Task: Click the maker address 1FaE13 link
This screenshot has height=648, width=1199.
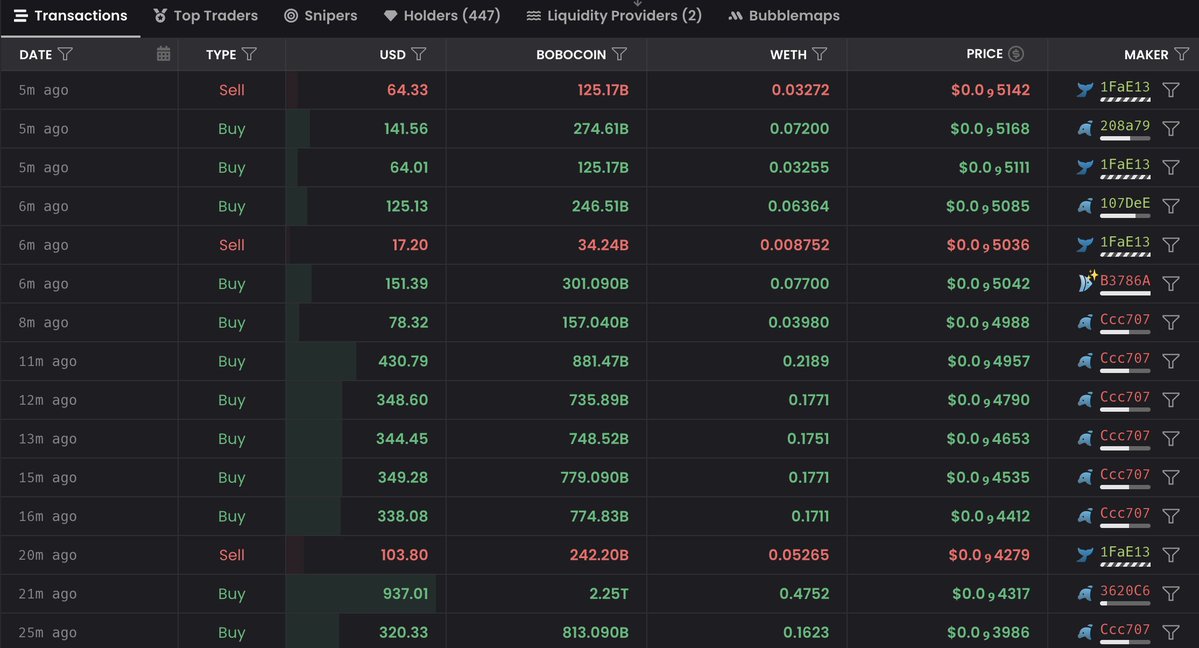Action: point(1124,89)
